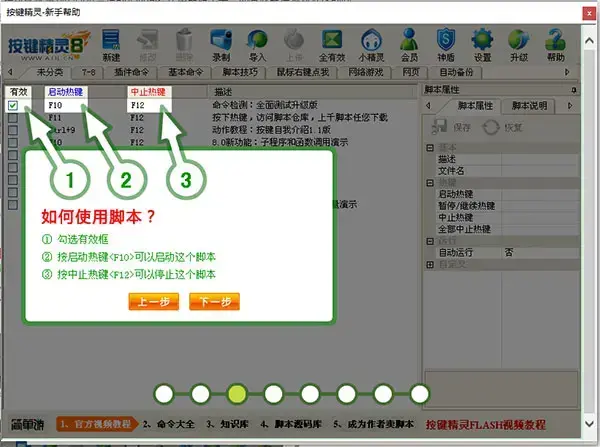
Task: Open the 脚本技巧 tab
Action: [240, 72]
